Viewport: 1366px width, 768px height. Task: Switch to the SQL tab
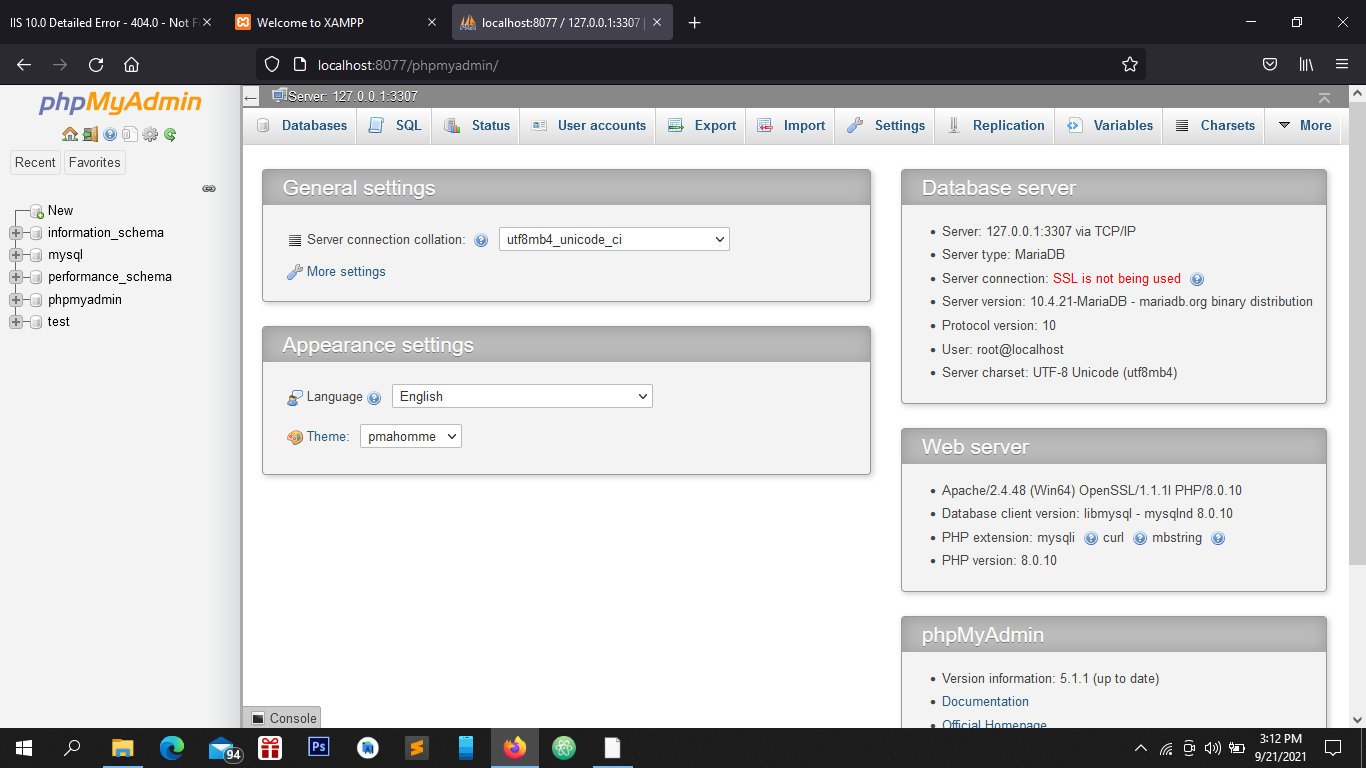click(396, 126)
